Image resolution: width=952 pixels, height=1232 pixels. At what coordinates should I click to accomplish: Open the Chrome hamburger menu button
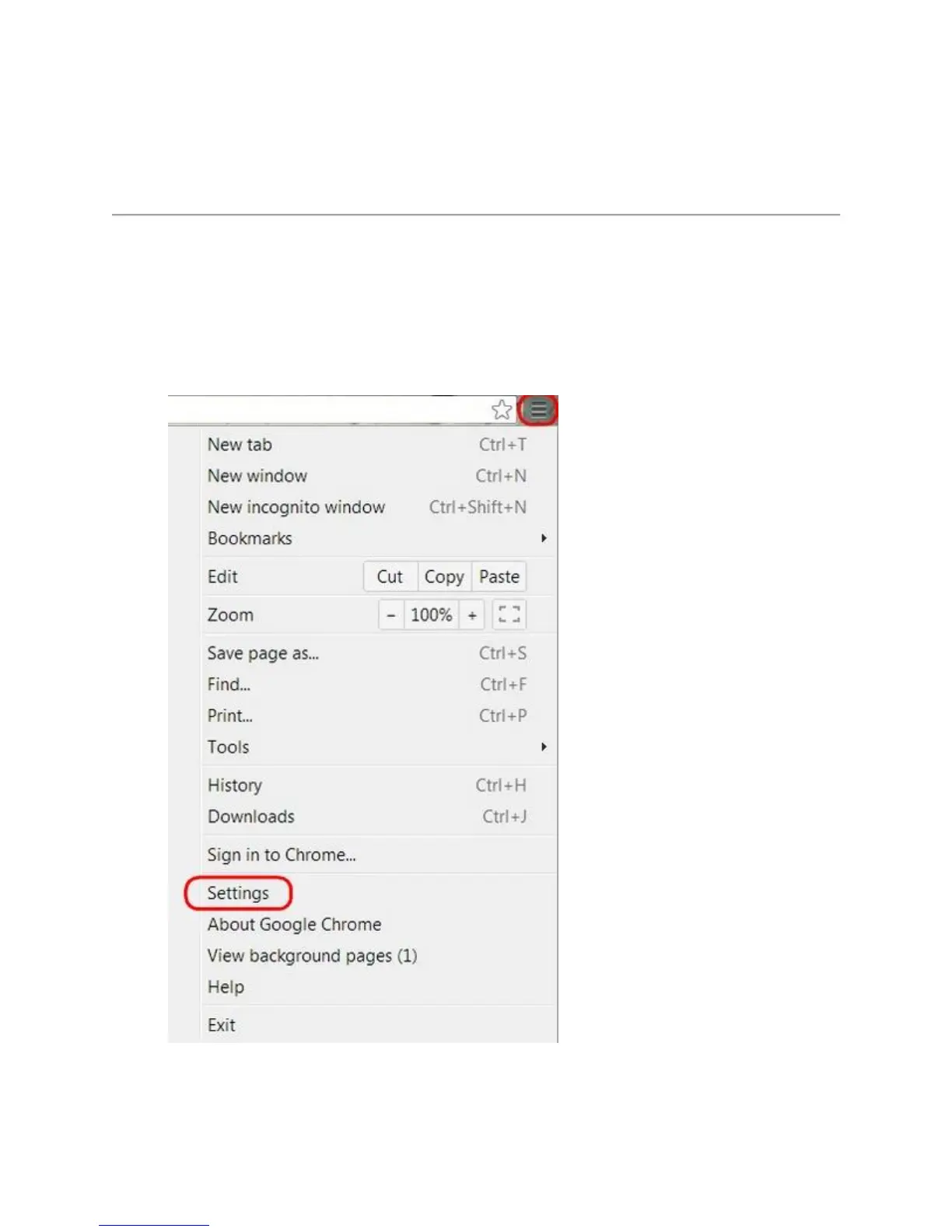[x=538, y=410]
